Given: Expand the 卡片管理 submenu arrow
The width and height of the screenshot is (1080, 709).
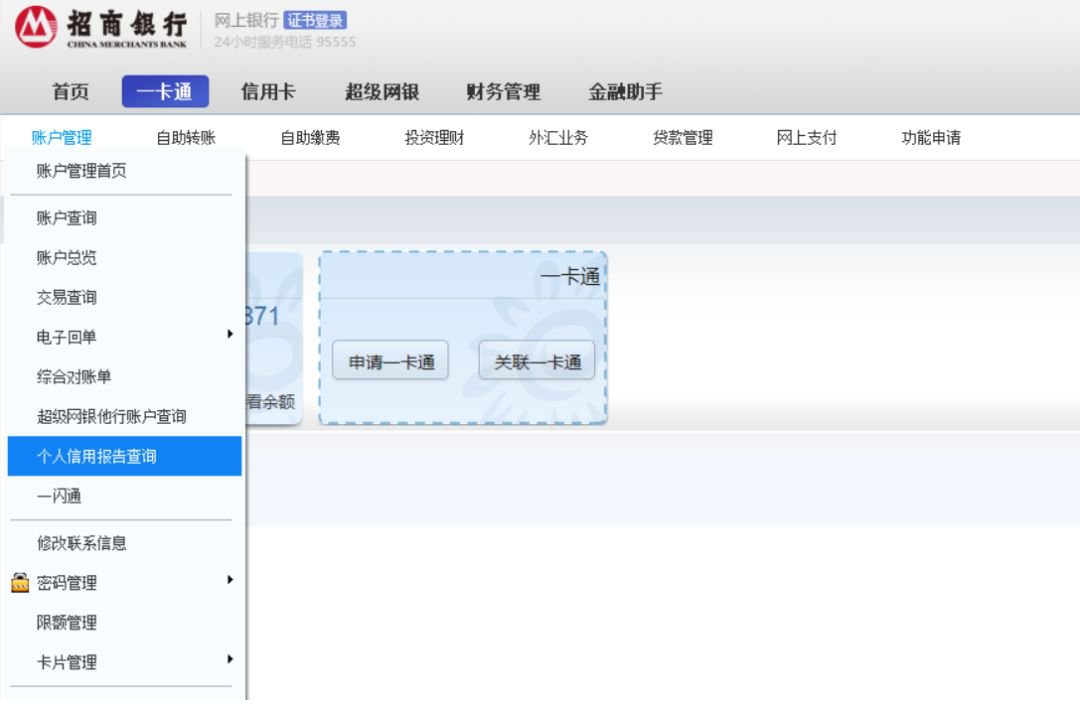Looking at the screenshot, I should (230, 659).
